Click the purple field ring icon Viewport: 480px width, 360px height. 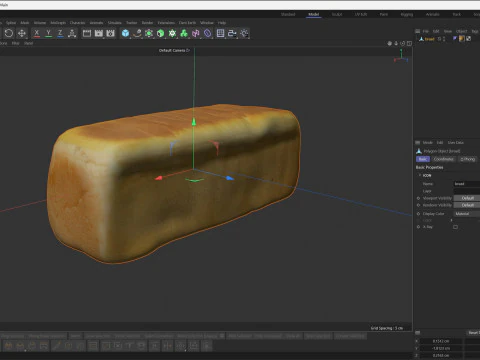(x=208, y=33)
